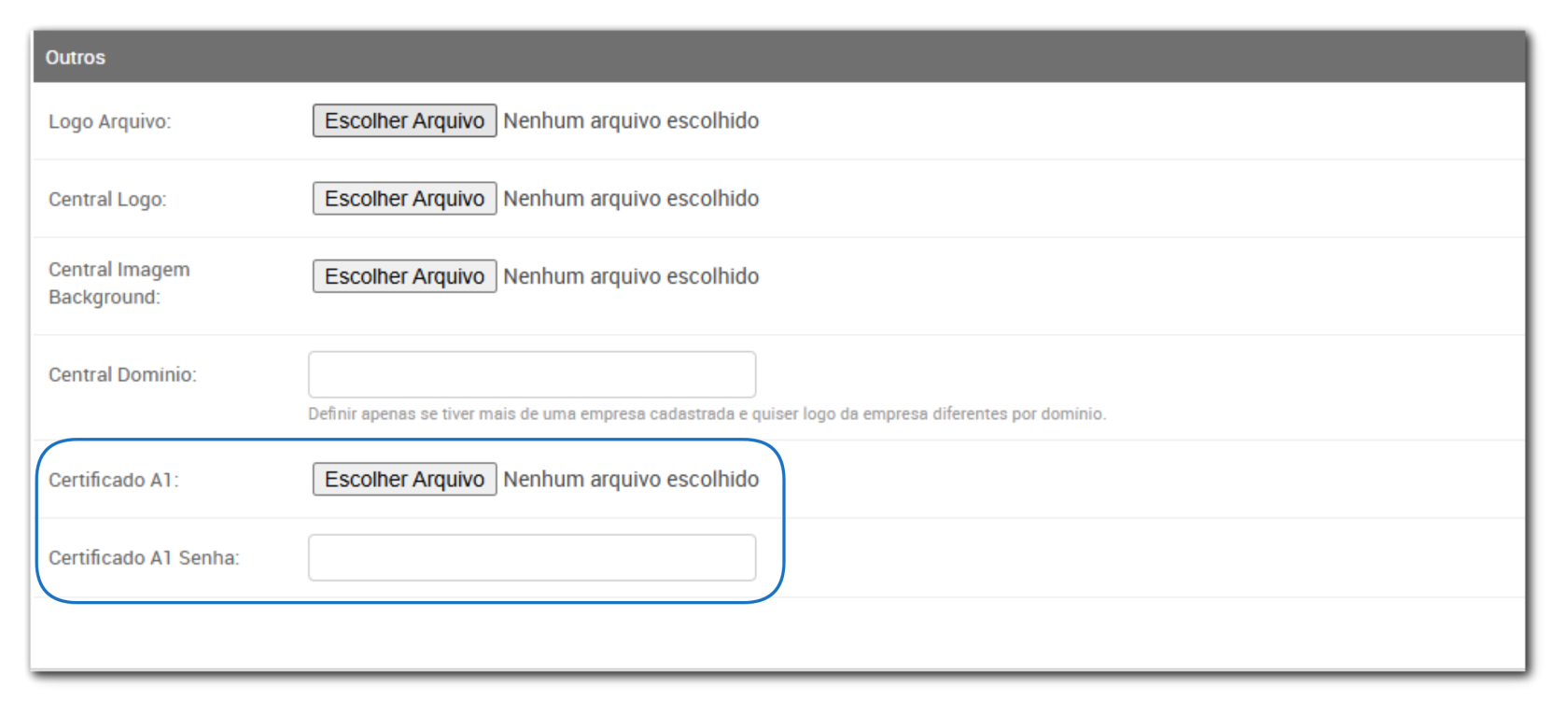Click 'Nenhum arquivo escolhido' next to Central Logo
Image resolution: width=1568 pixels, height=714 pixels.
631,199
